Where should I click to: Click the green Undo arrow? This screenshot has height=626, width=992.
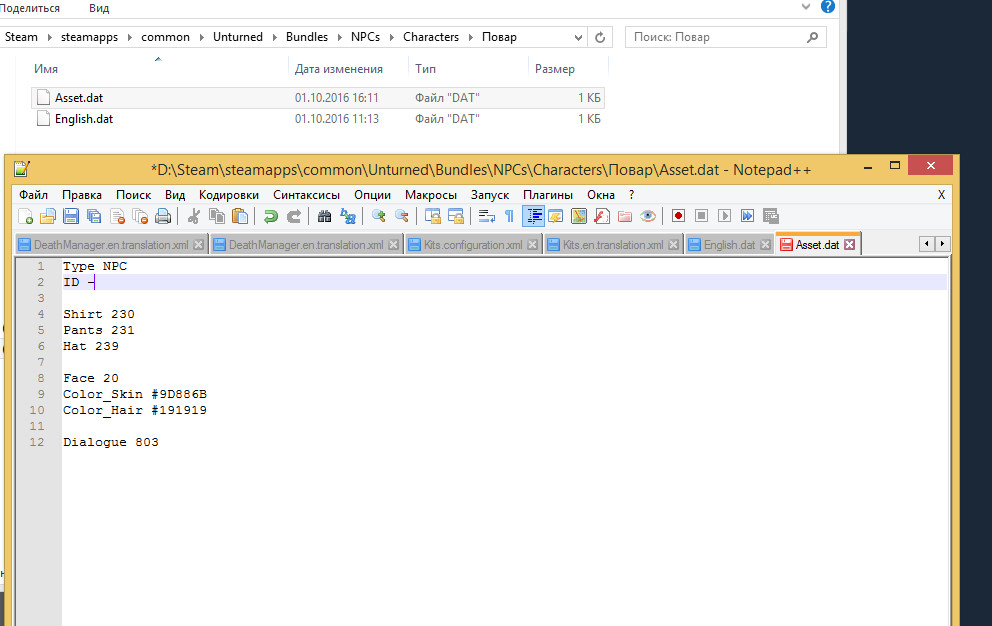pos(271,216)
